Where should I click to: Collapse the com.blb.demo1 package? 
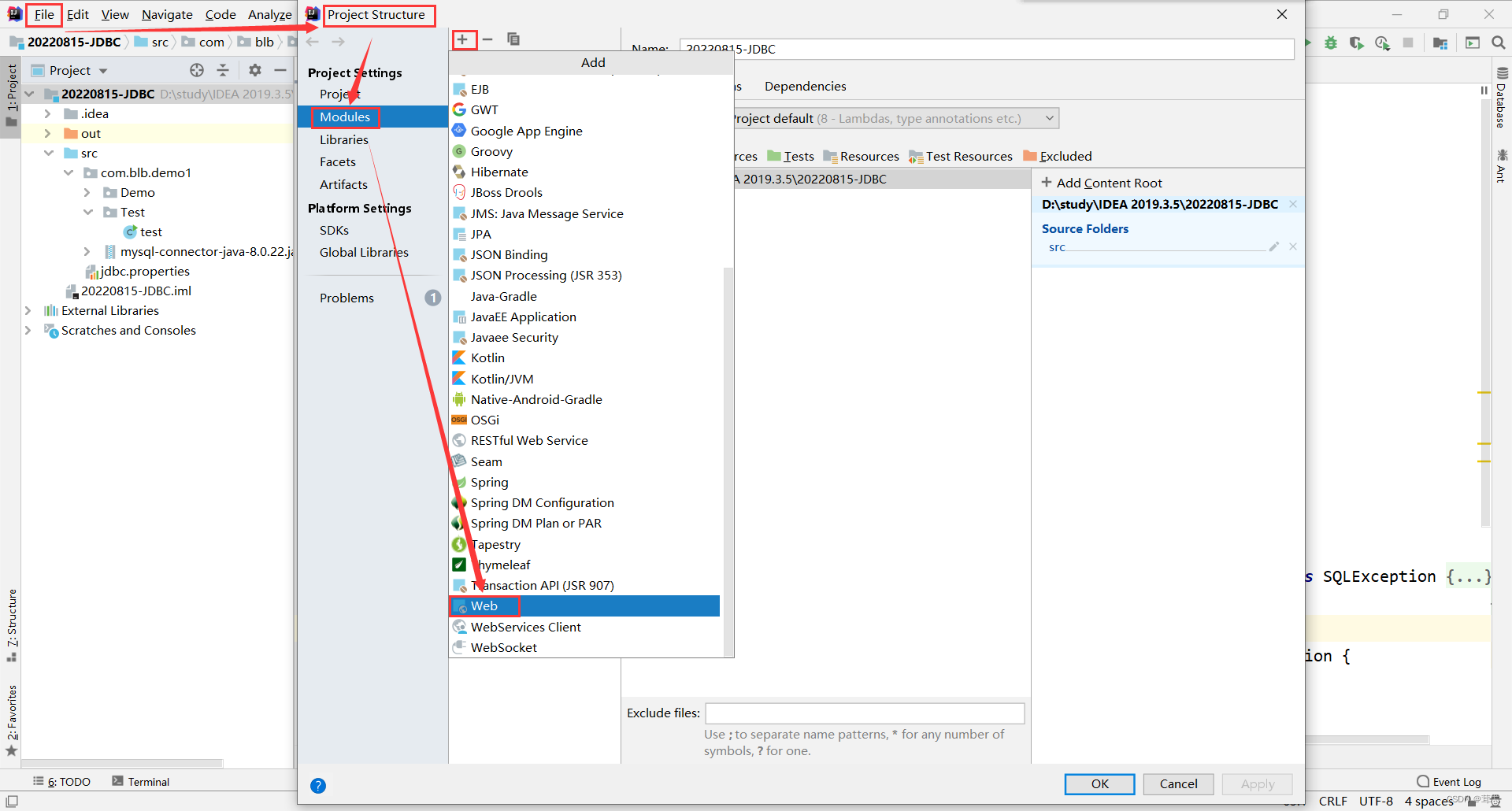(69, 172)
